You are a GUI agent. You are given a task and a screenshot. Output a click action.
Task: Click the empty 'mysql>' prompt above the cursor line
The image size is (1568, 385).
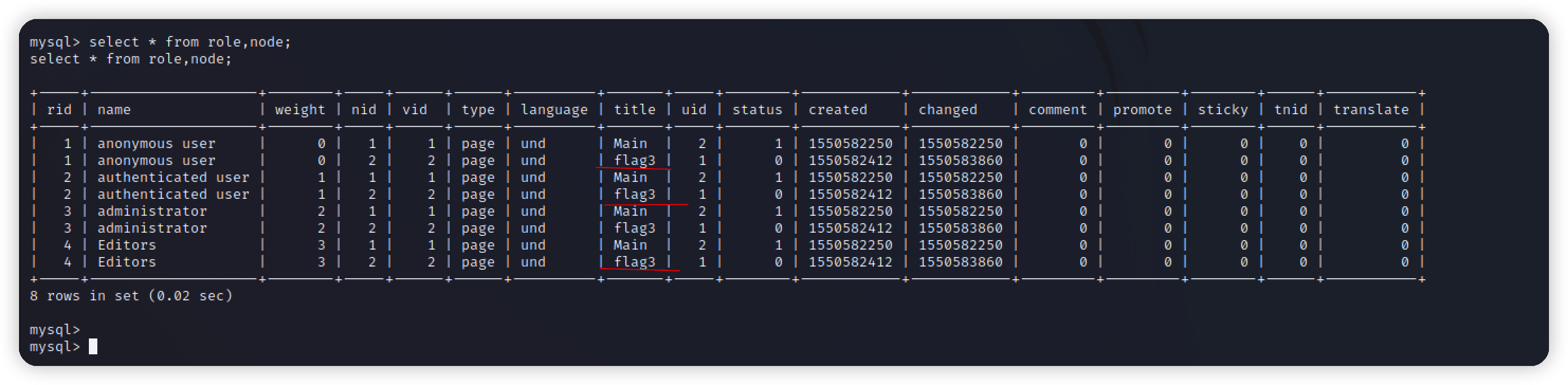point(55,329)
